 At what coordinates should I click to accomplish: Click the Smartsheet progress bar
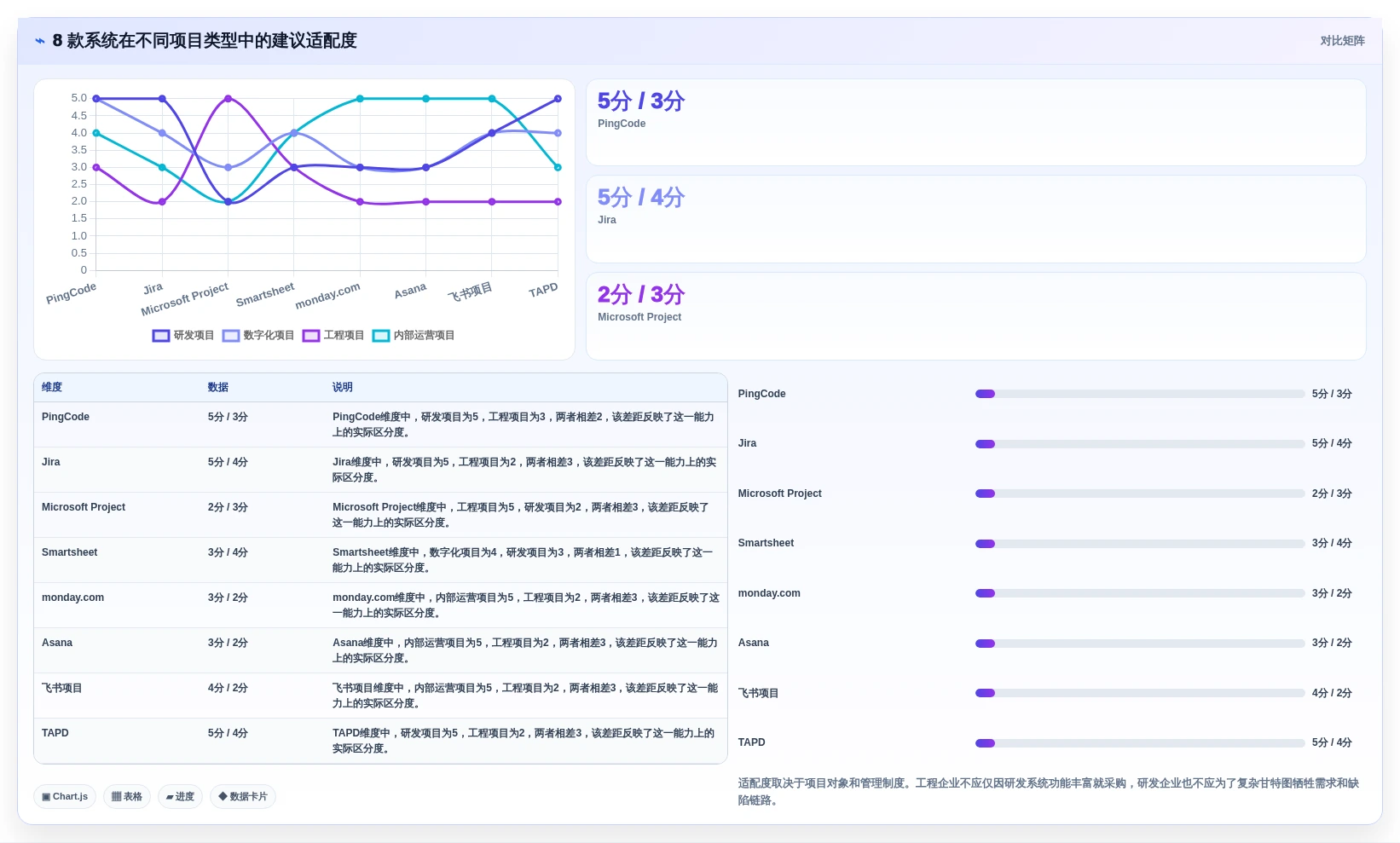pos(1140,544)
